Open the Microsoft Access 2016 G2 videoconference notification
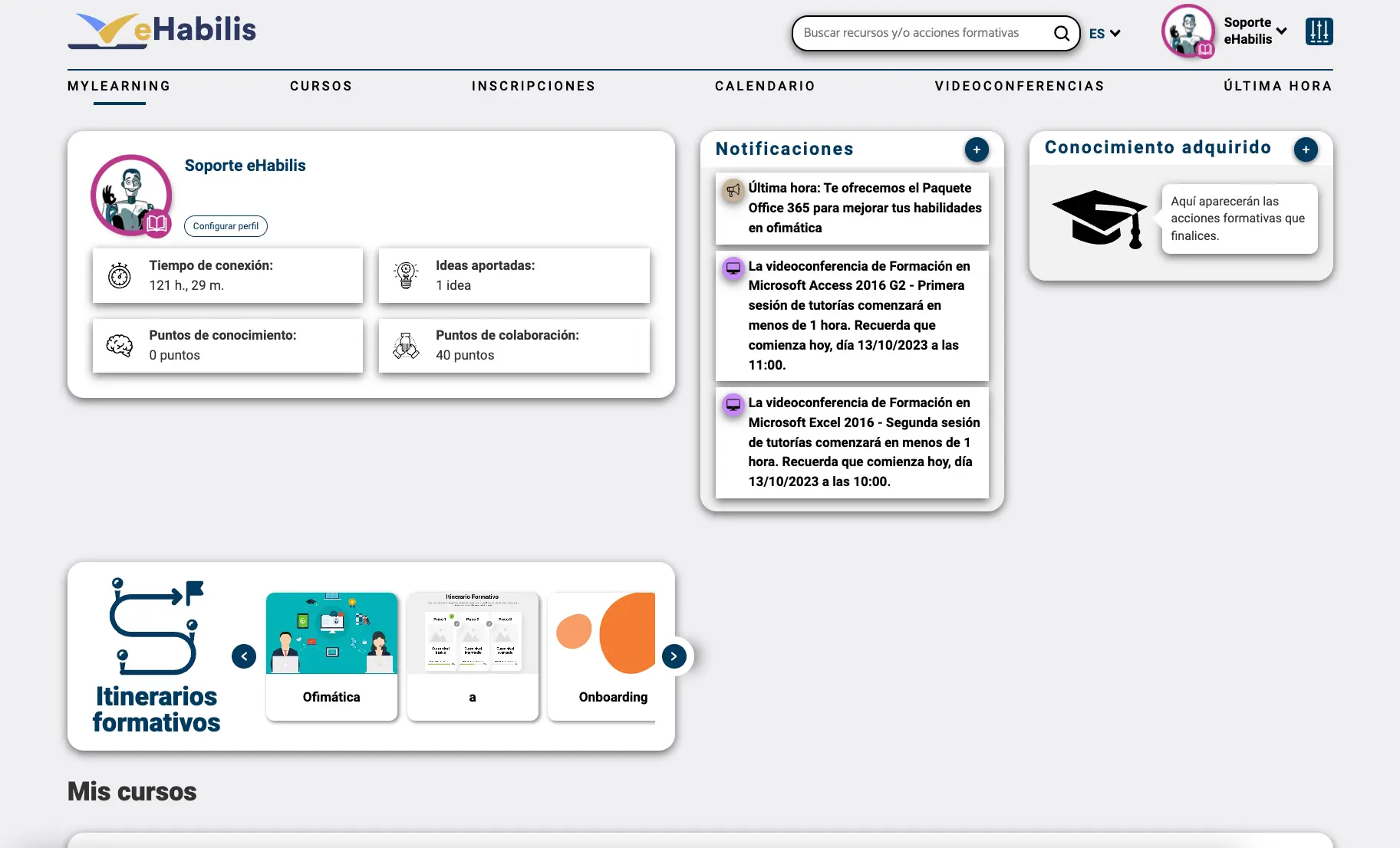Viewport: 1400px width, 848px height. coord(852,316)
